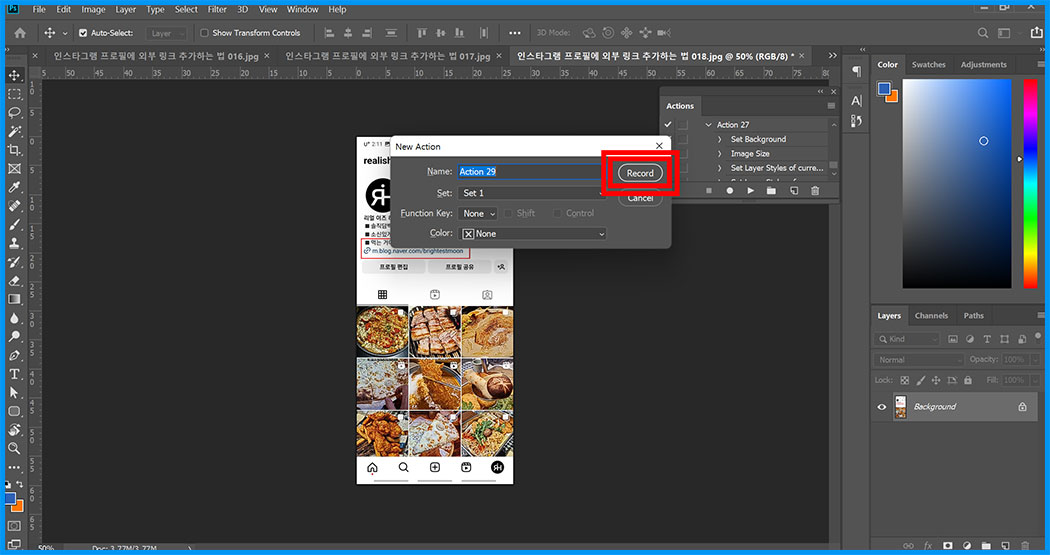Screen dimensions: 1050x555
Task: Select the Magic Wand tool
Action: click(14, 131)
